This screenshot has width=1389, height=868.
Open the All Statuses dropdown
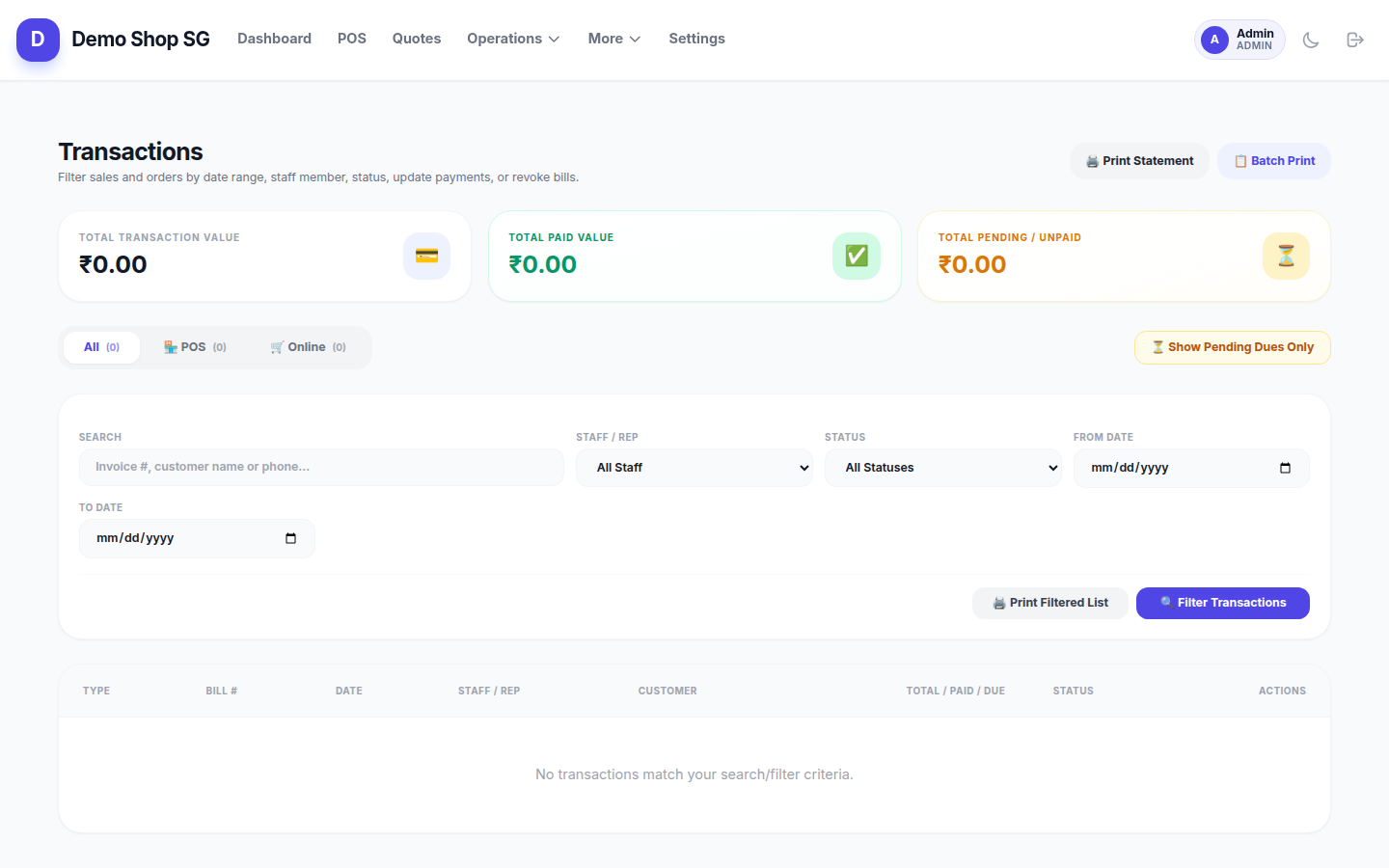(943, 468)
